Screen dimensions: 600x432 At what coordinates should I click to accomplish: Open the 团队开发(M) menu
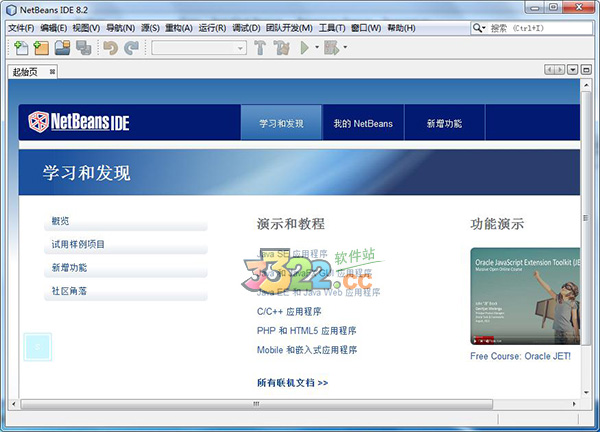click(x=289, y=28)
